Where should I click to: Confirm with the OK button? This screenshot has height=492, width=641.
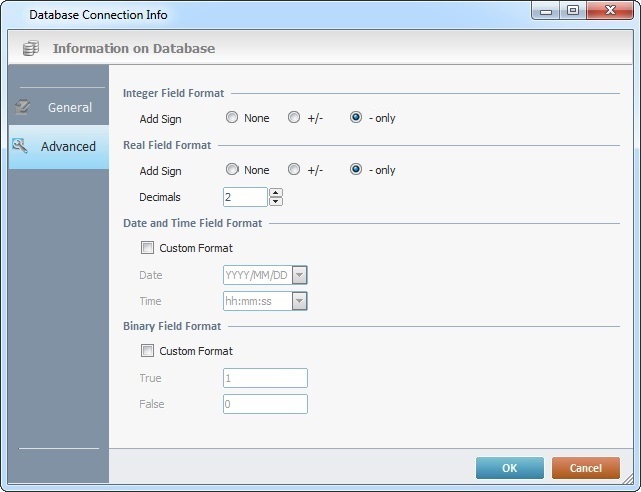click(510, 468)
